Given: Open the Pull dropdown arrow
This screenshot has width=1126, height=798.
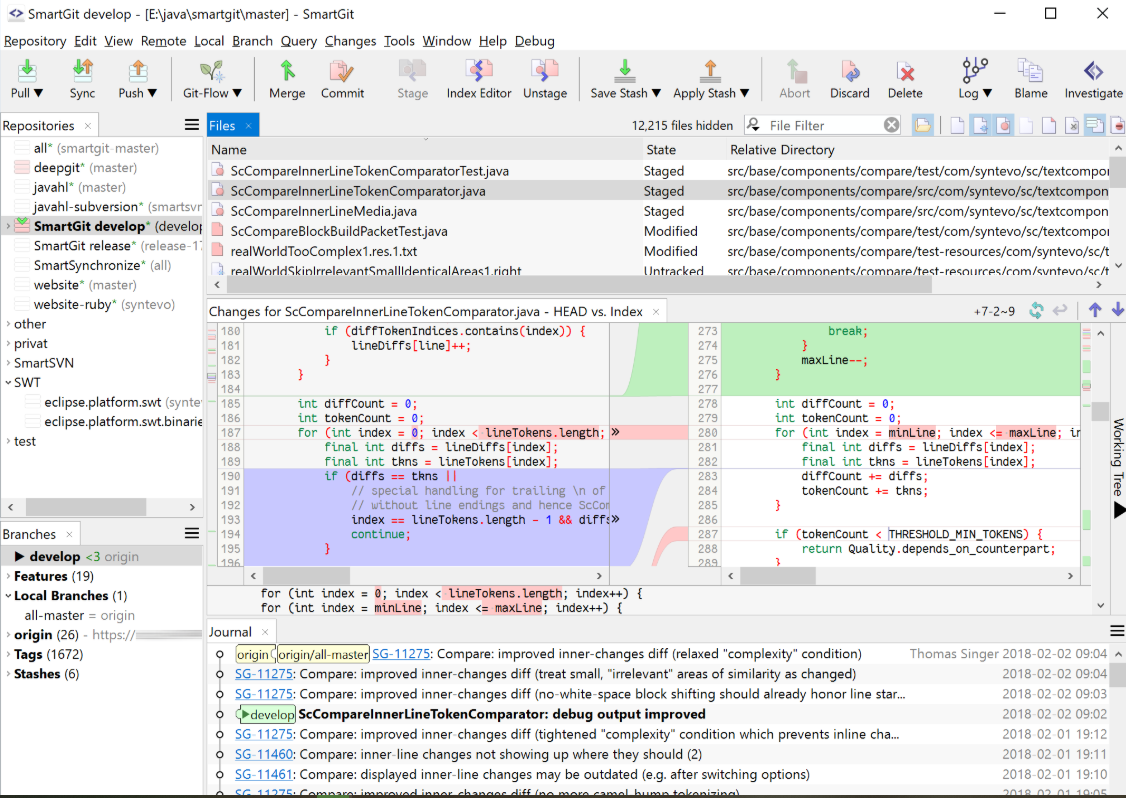Looking at the screenshot, I should (39, 93).
